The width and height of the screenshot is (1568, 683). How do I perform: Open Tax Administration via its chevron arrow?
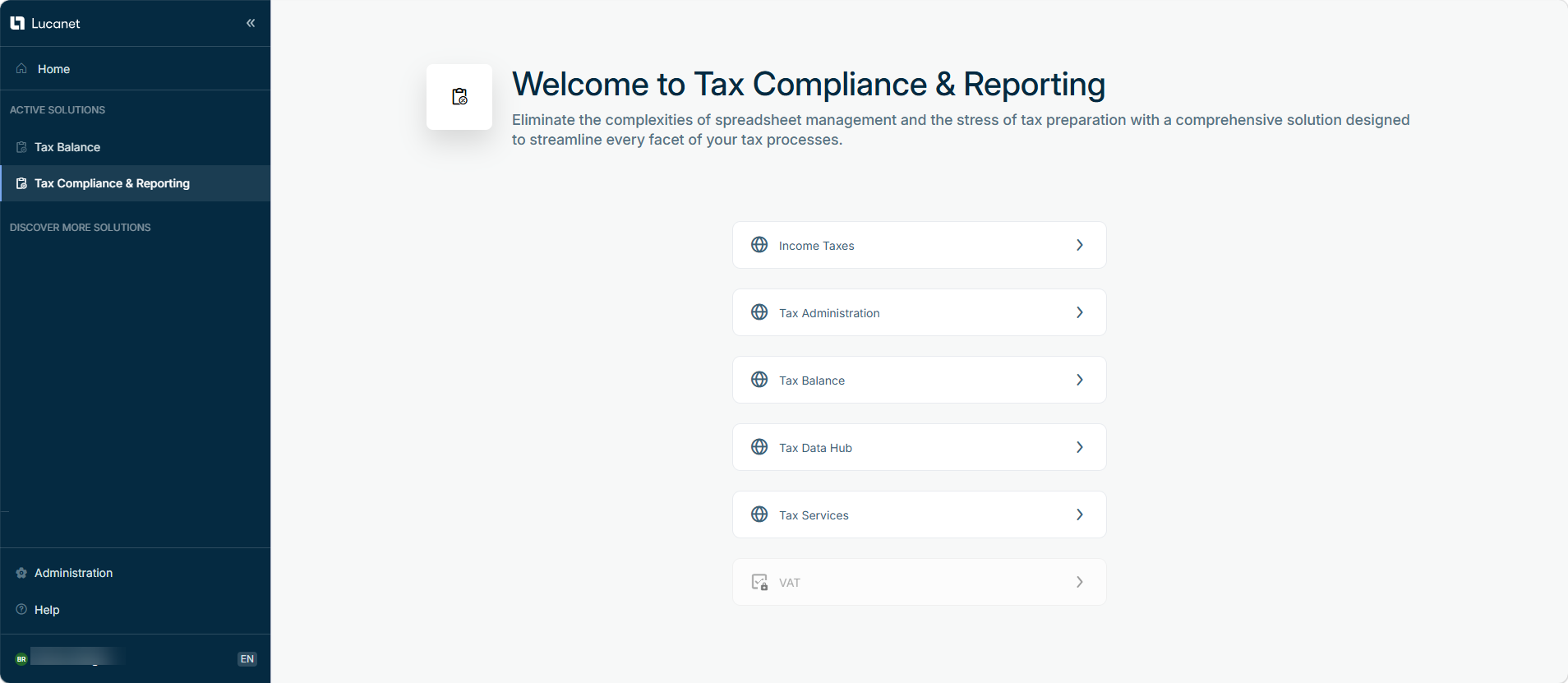(x=1080, y=312)
